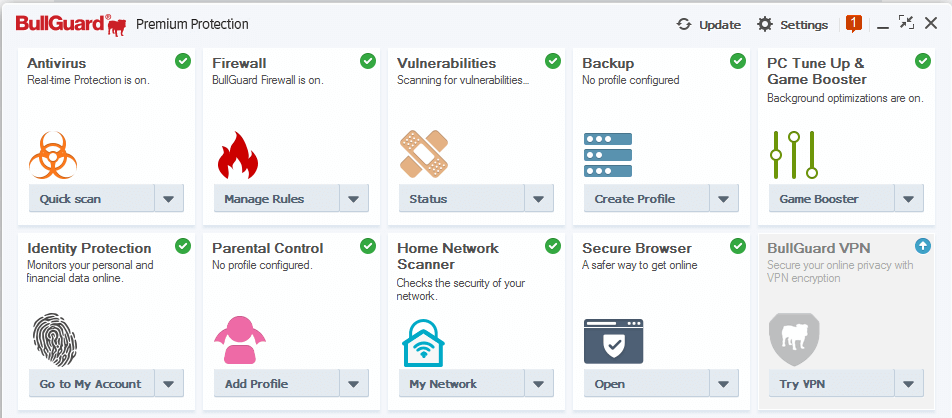Click the Backup server stack icon
Screen dimensions: 952x418
(x=608, y=155)
